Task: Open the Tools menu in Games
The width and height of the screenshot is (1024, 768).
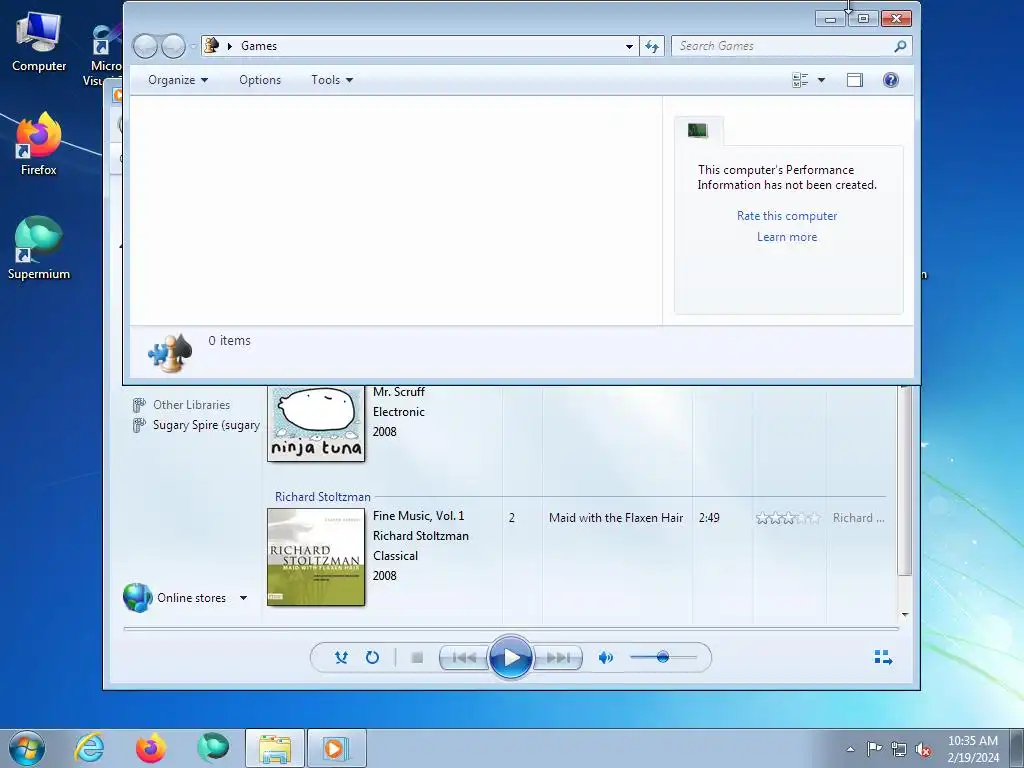Action: point(332,80)
